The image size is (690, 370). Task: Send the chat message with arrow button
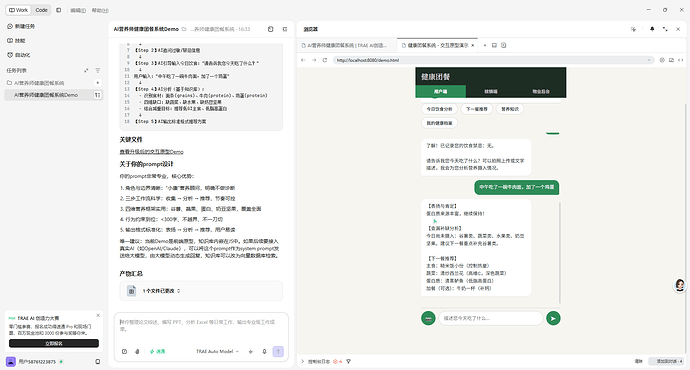pyautogui.click(x=278, y=352)
